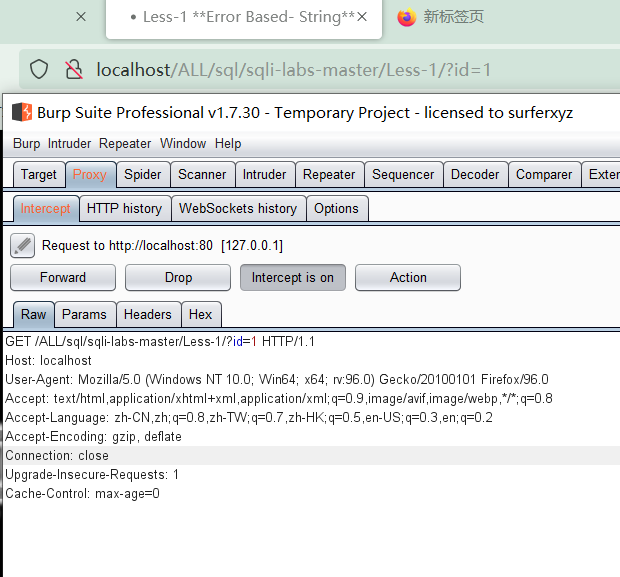This screenshot has height=577, width=620.
Task: Switch to the Sequencer tab
Action: [x=403, y=174]
